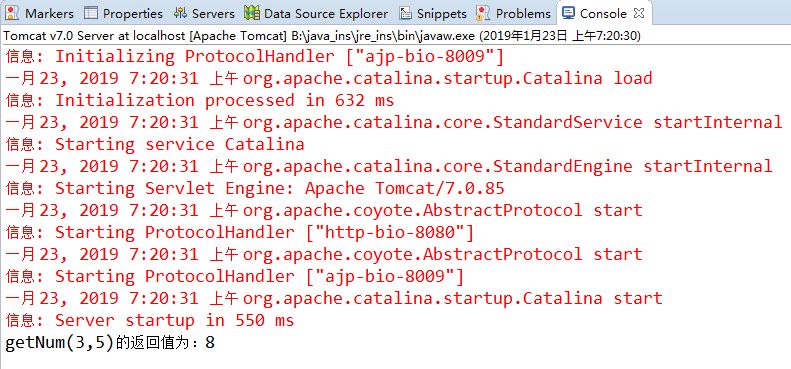The width and height of the screenshot is (791, 369).
Task: Click the Properties view icon
Action: 91,13
